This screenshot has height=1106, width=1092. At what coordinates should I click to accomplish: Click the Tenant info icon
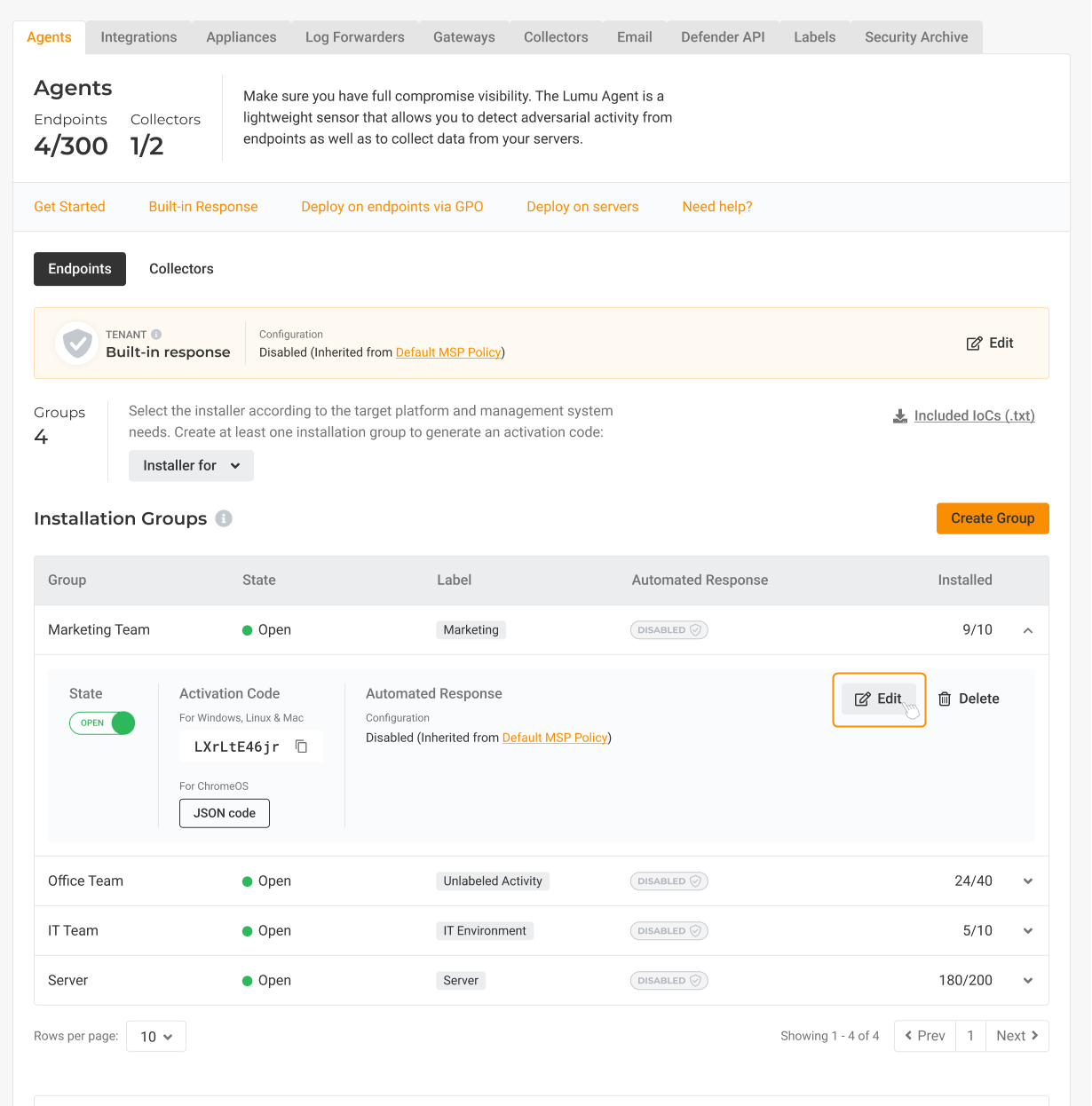coord(156,335)
